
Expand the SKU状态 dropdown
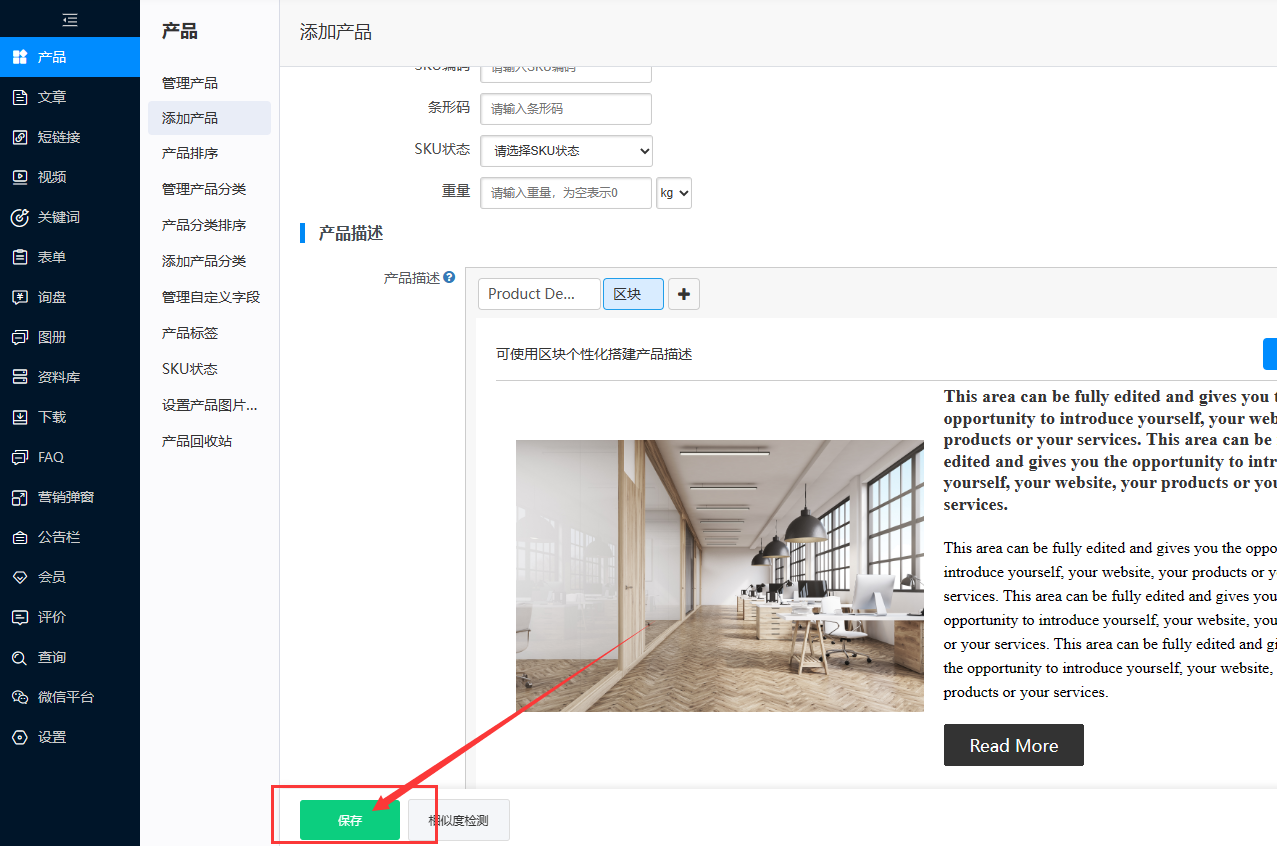point(566,151)
